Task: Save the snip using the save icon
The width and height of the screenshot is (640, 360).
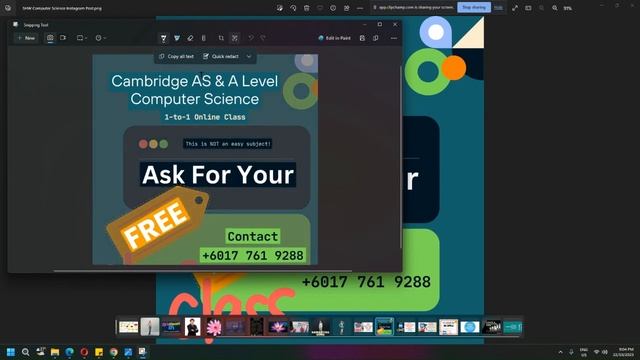Action: point(362,38)
